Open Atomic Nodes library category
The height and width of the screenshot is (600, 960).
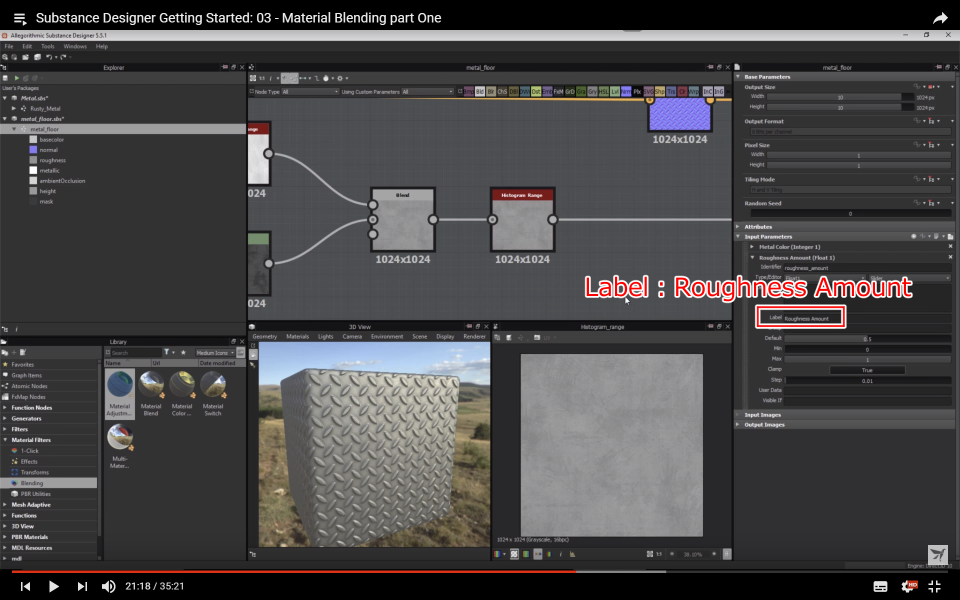click(x=29, y=386)
